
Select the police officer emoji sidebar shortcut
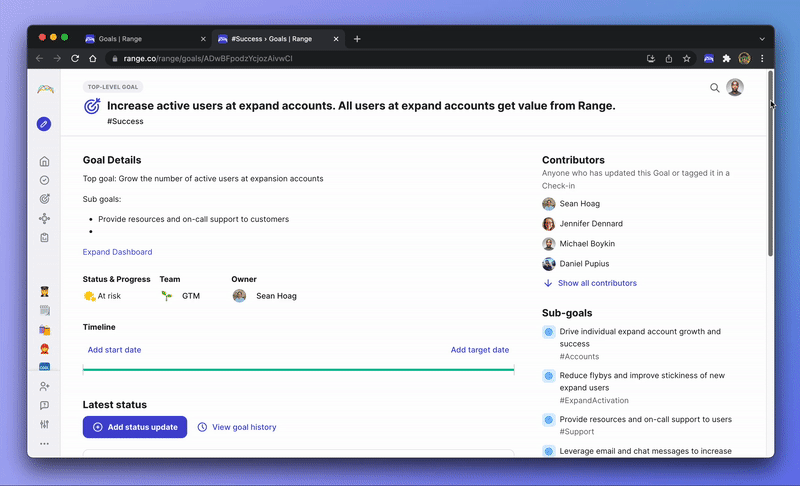click(44, 292)
